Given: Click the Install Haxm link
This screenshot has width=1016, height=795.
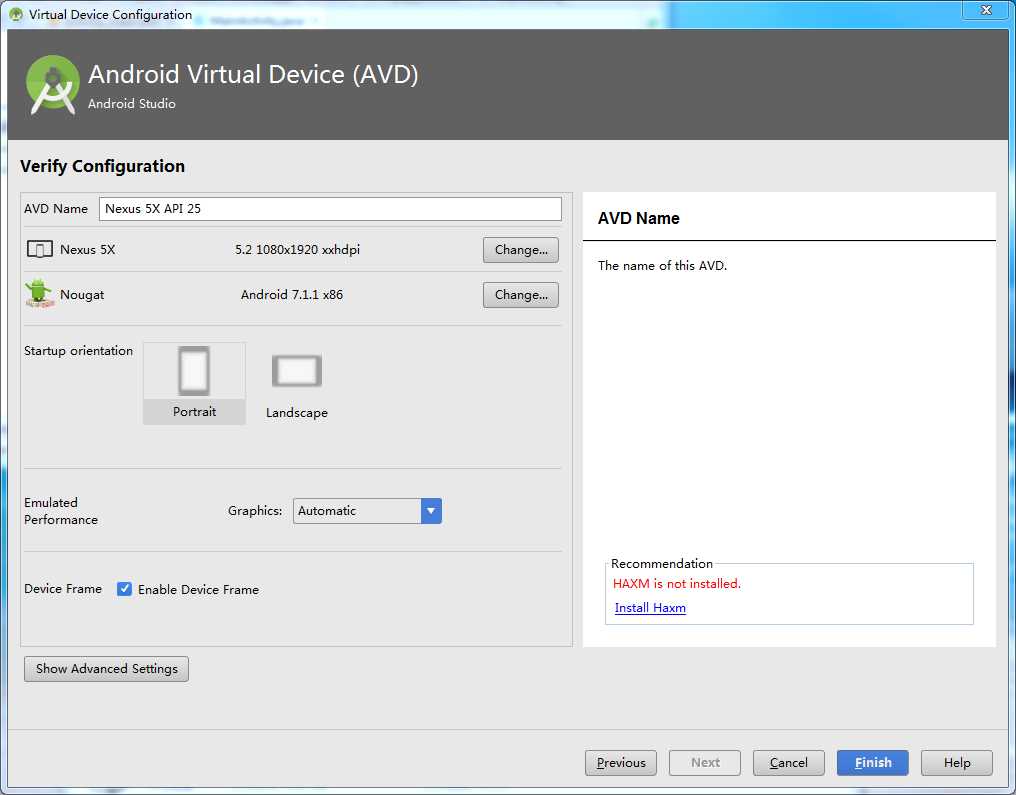Looking at the screenshot, I should coord(650,608).
